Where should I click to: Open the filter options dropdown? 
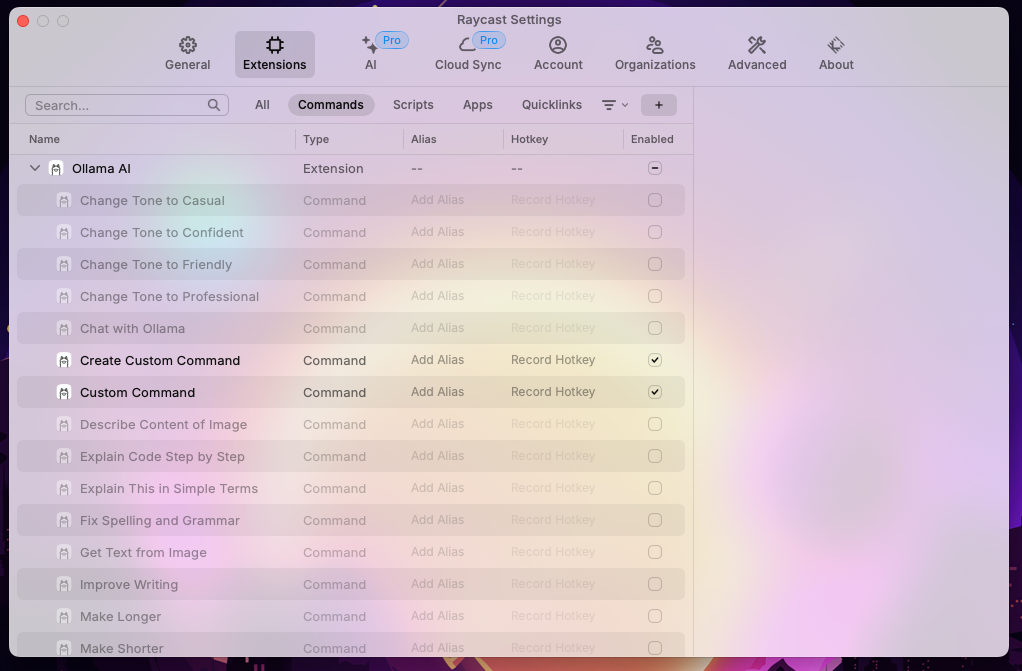(614, 105)
